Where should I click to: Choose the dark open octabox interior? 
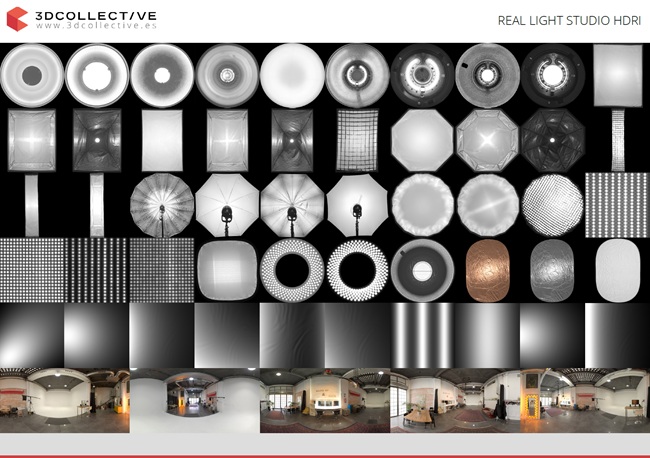[x=553, y=140]
